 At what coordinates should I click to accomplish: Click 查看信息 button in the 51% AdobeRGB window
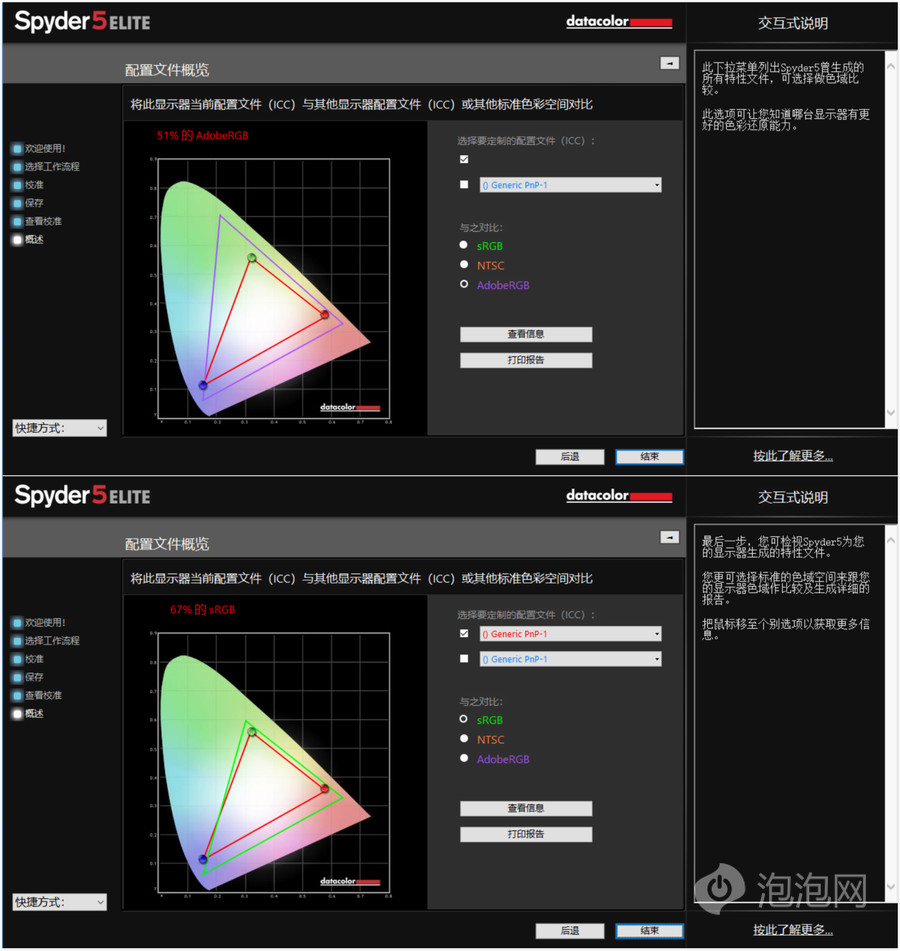[x=526, y=334]
